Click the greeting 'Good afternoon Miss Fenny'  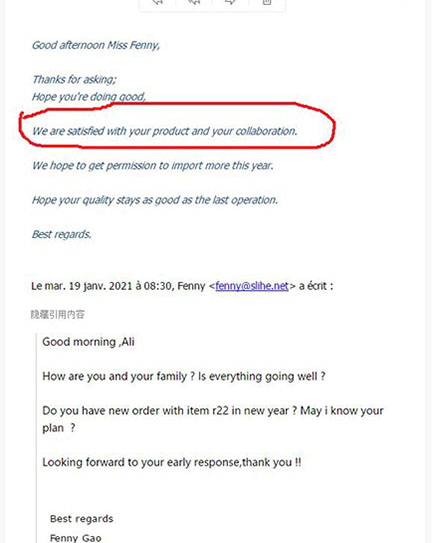click(x=96, y=45)
